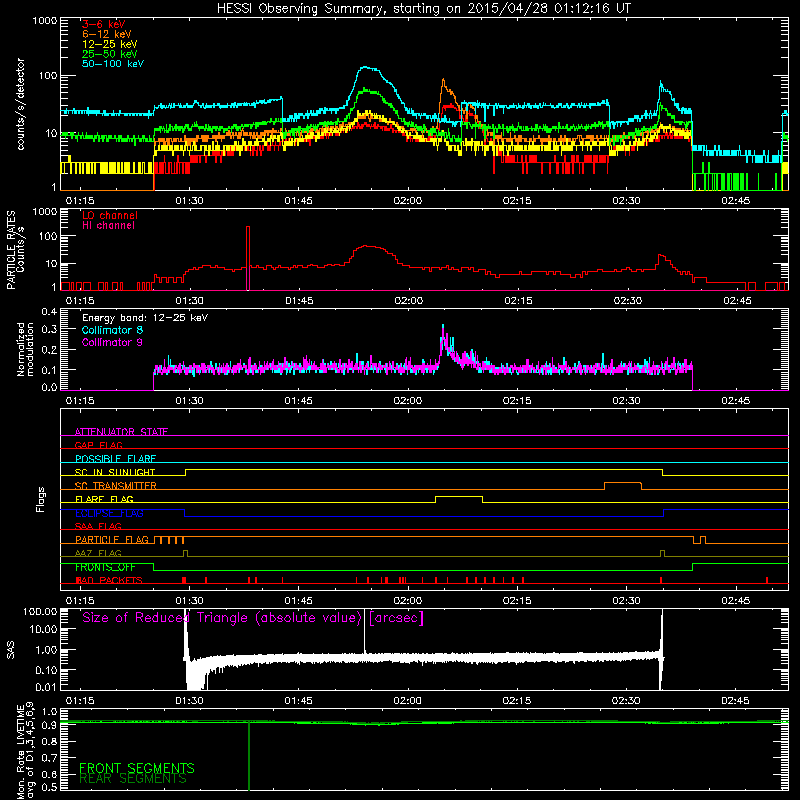This screenshot has width=800, height=800.
Task: Click the SAA FLAG label
Action: coord(98,526)
